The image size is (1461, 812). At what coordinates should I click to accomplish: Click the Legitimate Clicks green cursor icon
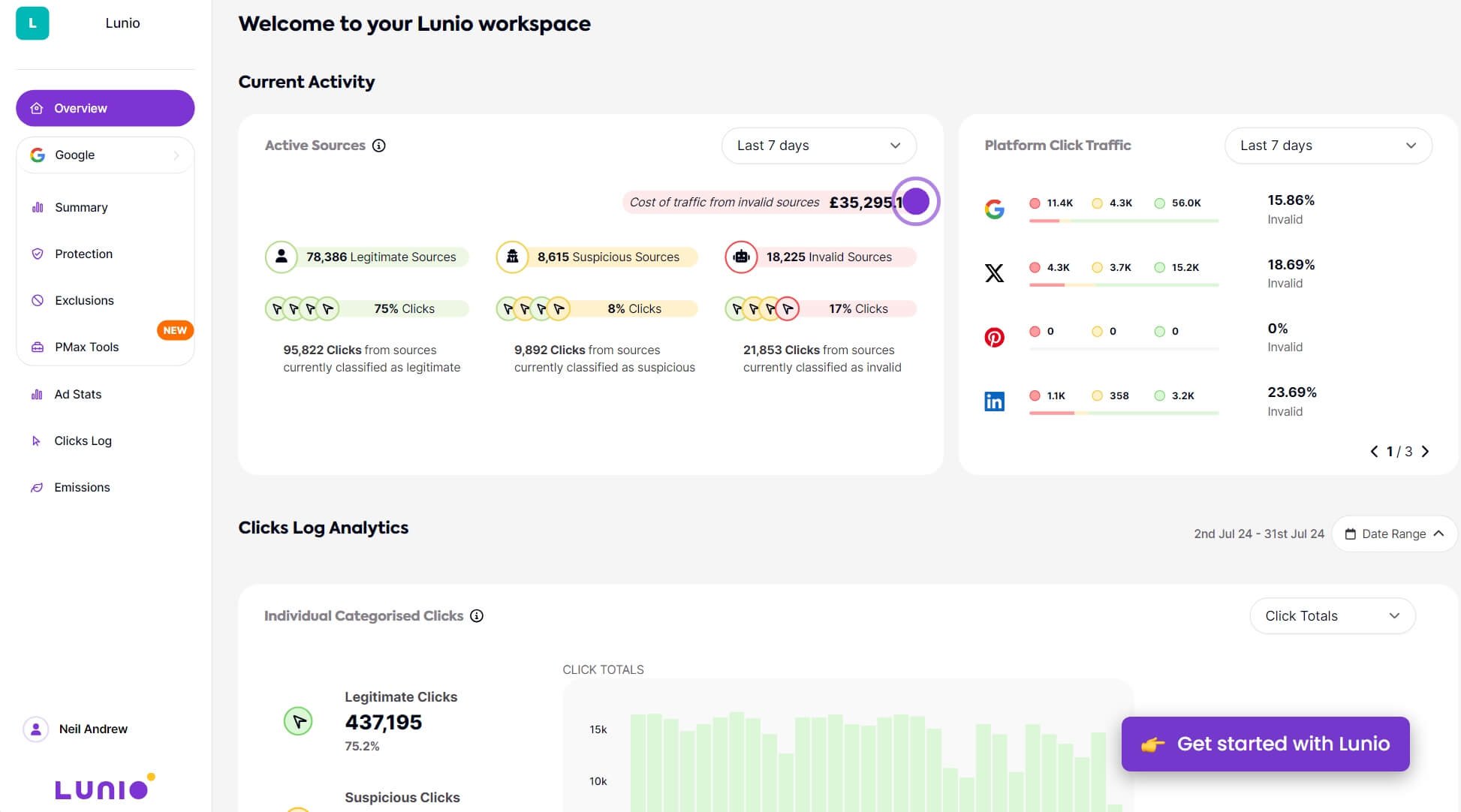[298, 721]
